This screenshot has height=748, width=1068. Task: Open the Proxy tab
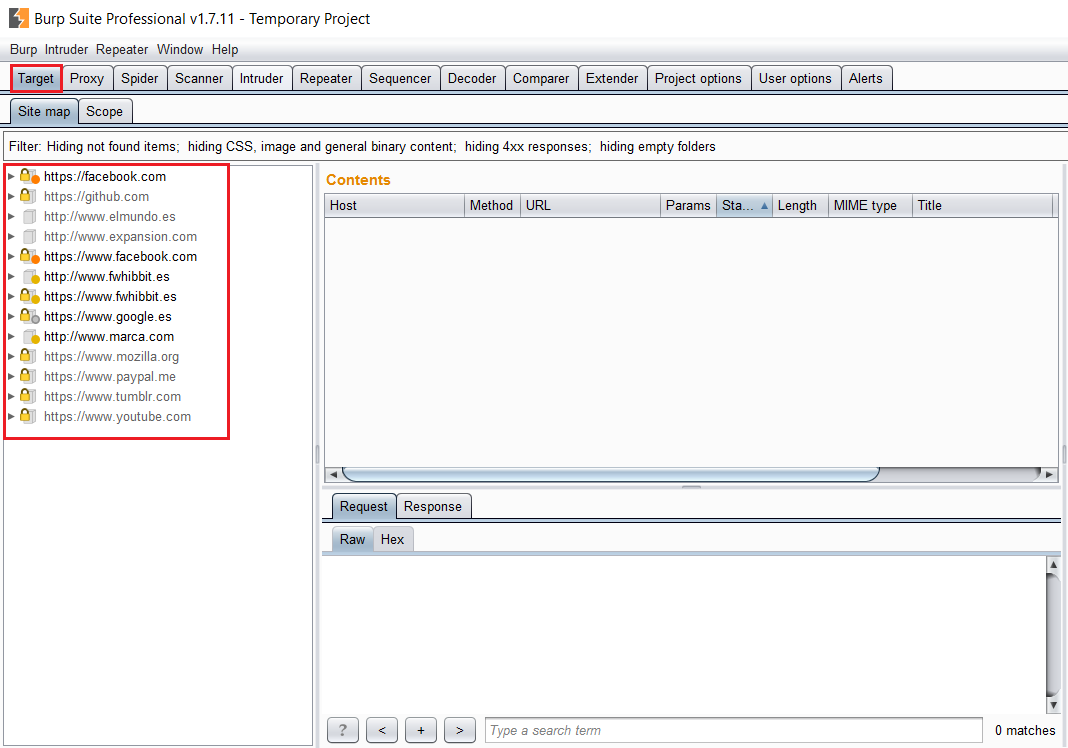(x=87, y=79)
